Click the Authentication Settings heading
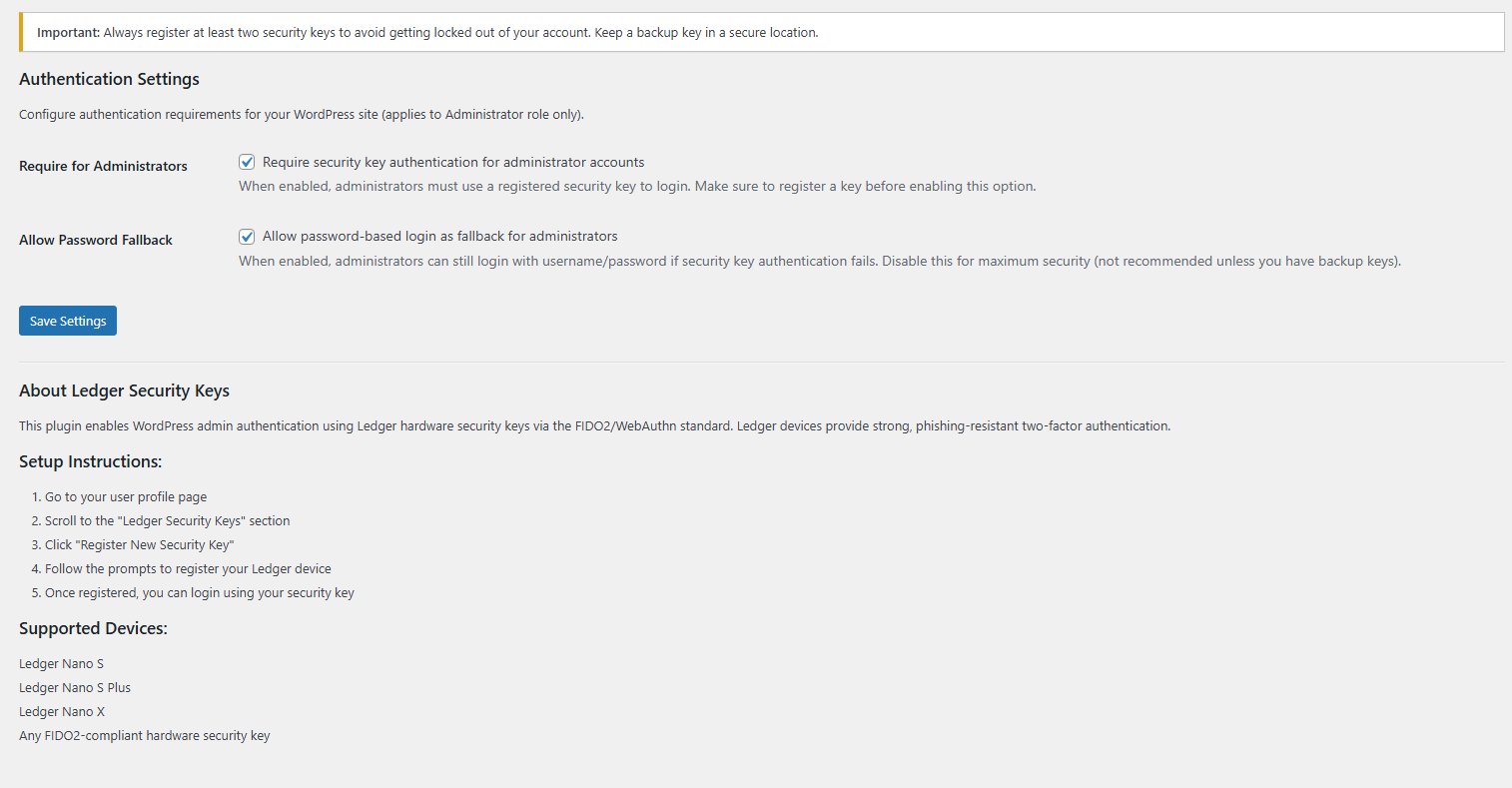1512x788 pixels. coord(109,79)
